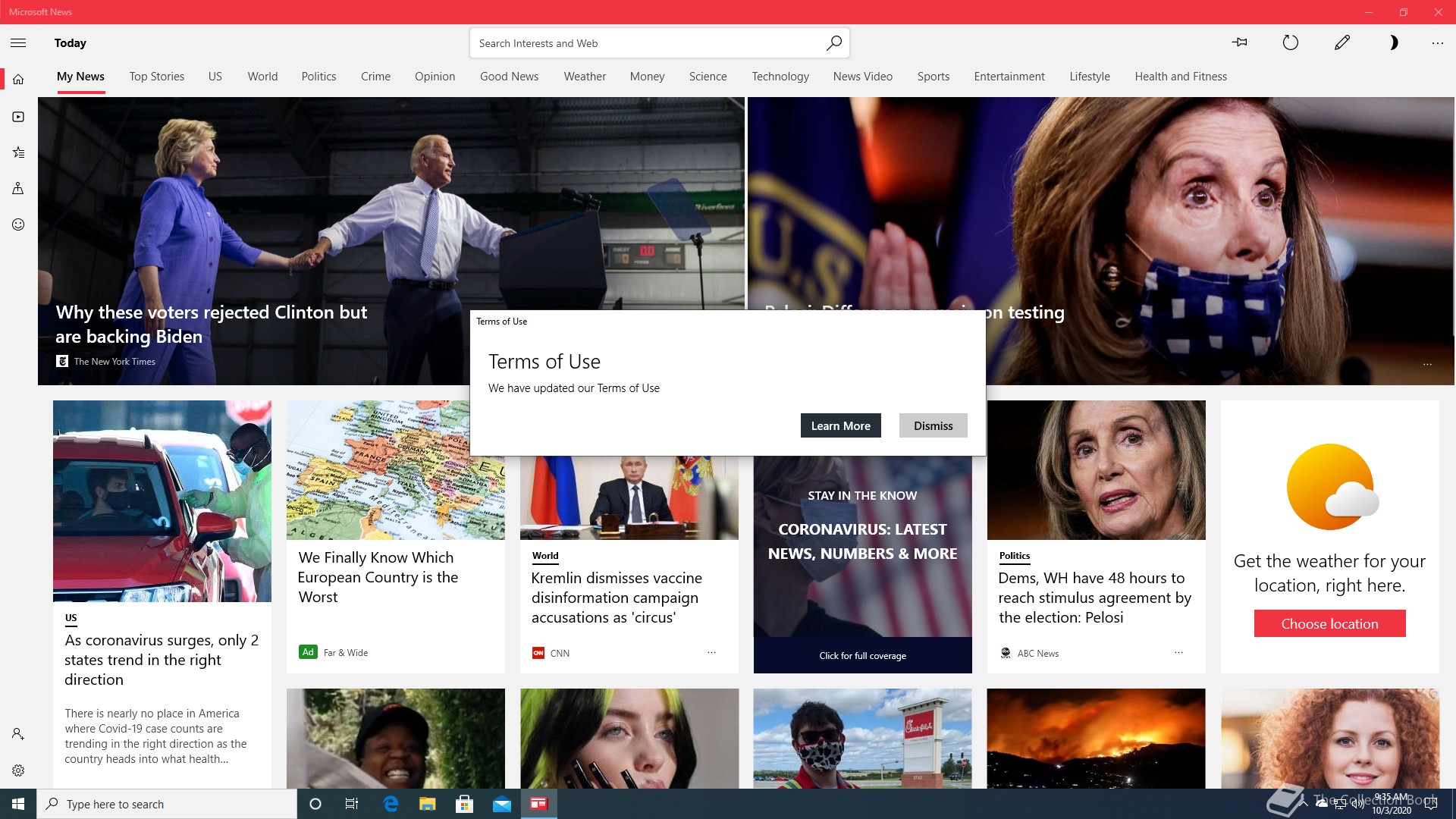Open options on the Pelosi hero story
1456x819 pixels.
(x=1427, y=365)
